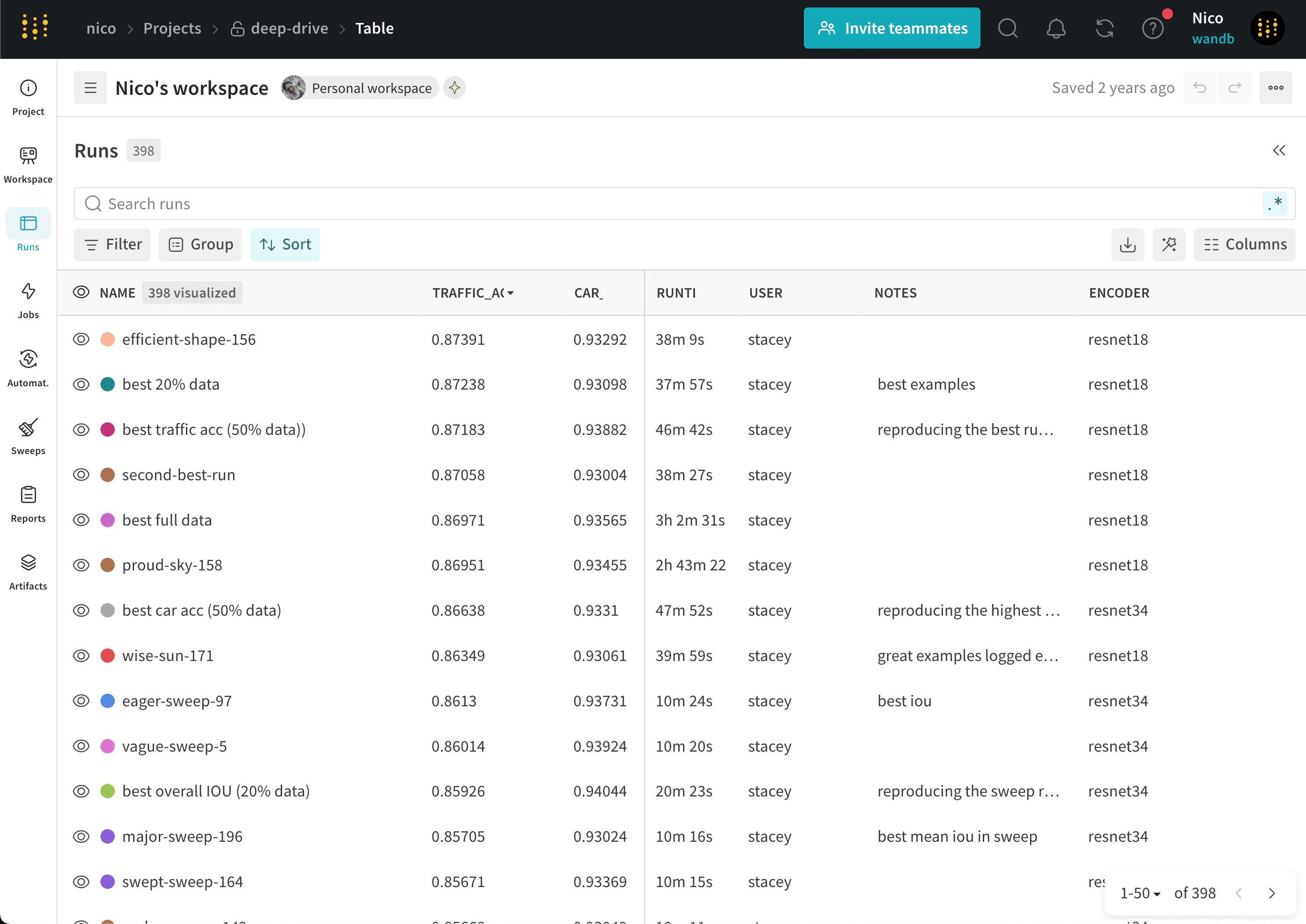Switch to the Reports sidebar tab
This screenshot has width=1306, height=924.
[28, 504]
